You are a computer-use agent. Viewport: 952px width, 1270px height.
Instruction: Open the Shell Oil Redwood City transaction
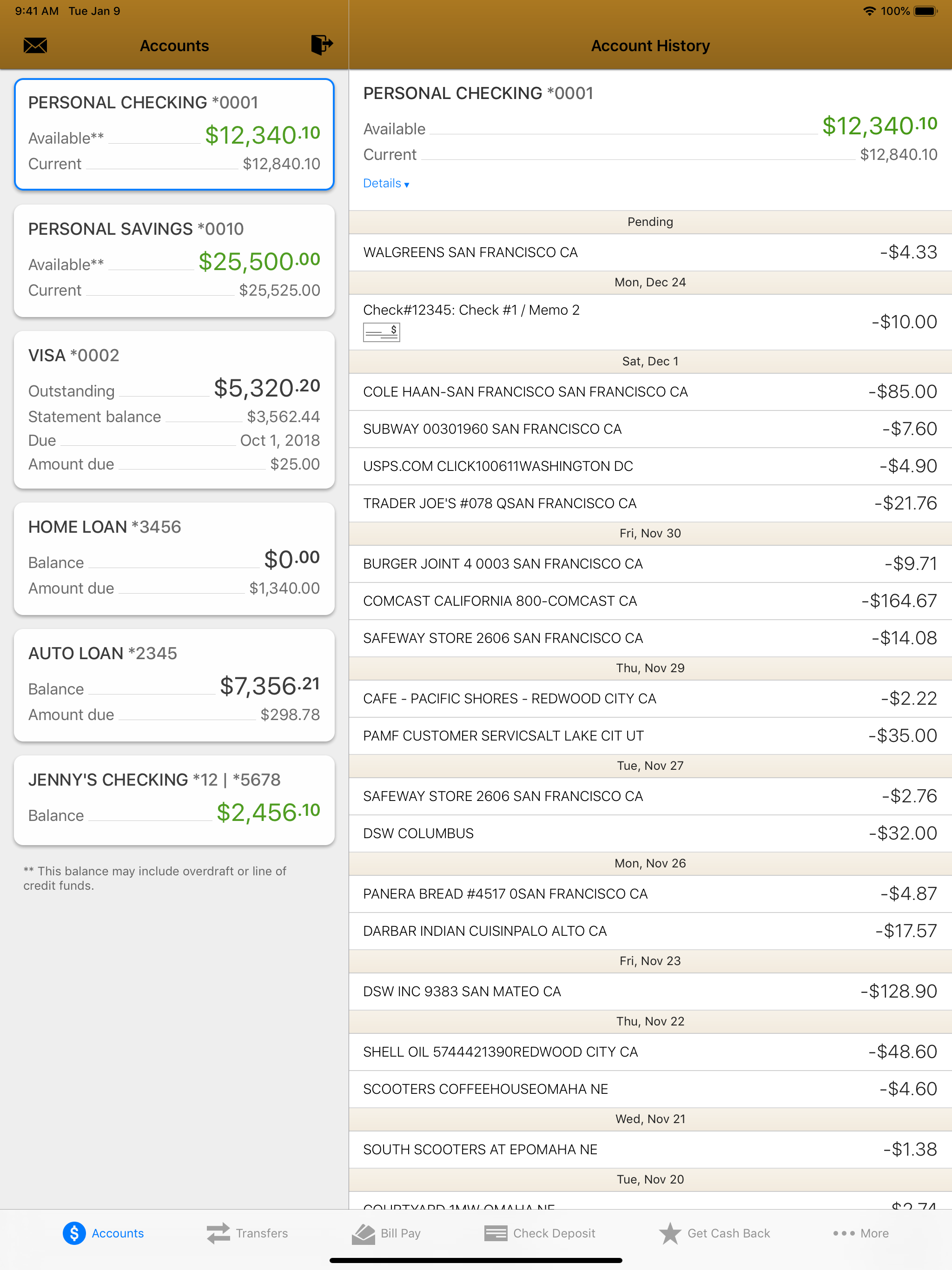click(650, 1052)
